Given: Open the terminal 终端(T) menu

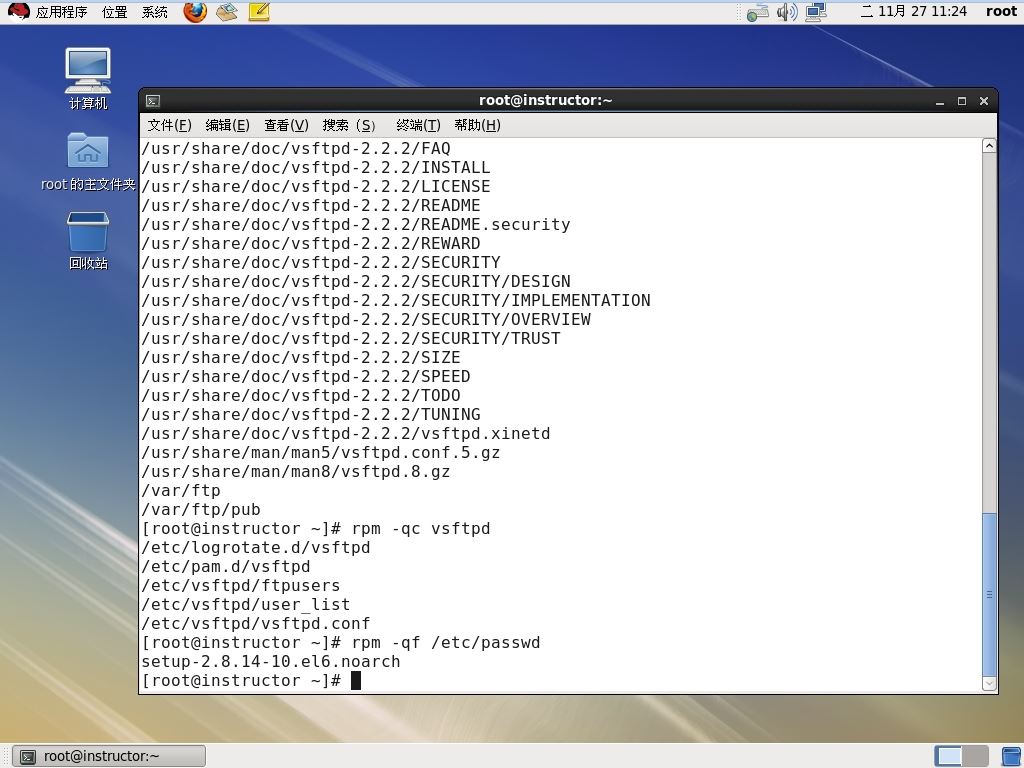Looking at the screenshot, I should pyautogui.click(x=418, y=125).
